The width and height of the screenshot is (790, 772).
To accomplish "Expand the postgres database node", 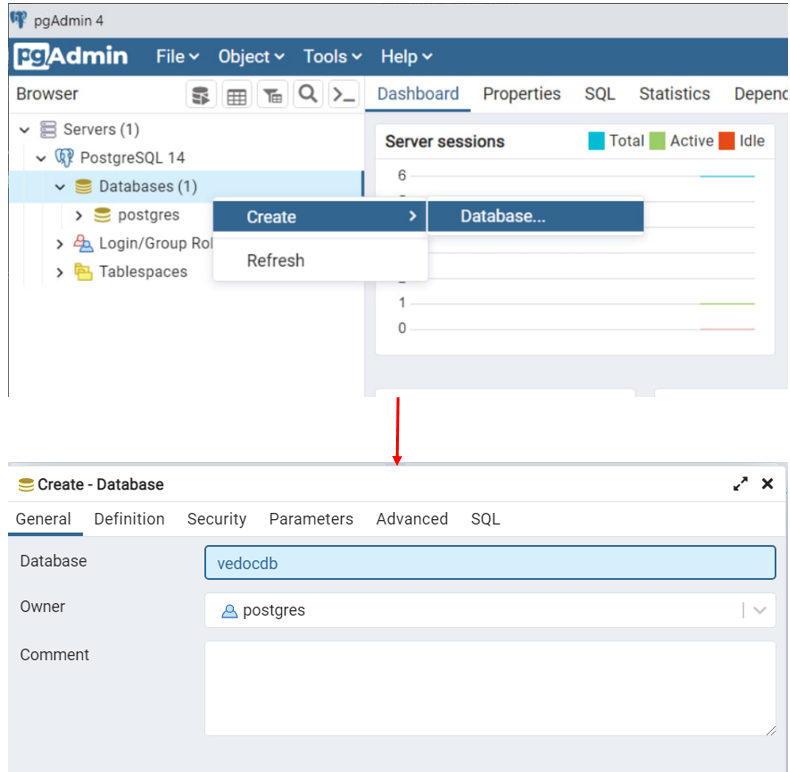I will pyautogui.click(x=79, y=215).
